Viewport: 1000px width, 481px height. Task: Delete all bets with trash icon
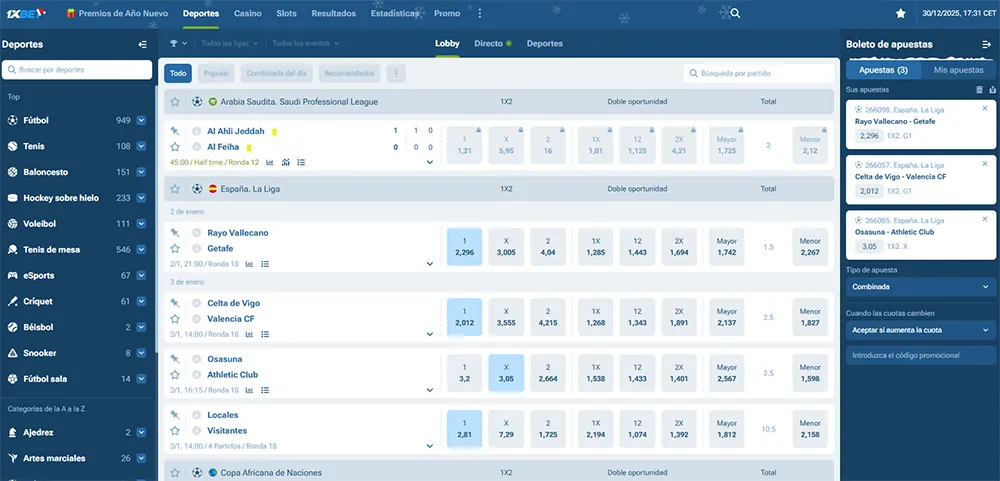980,90
